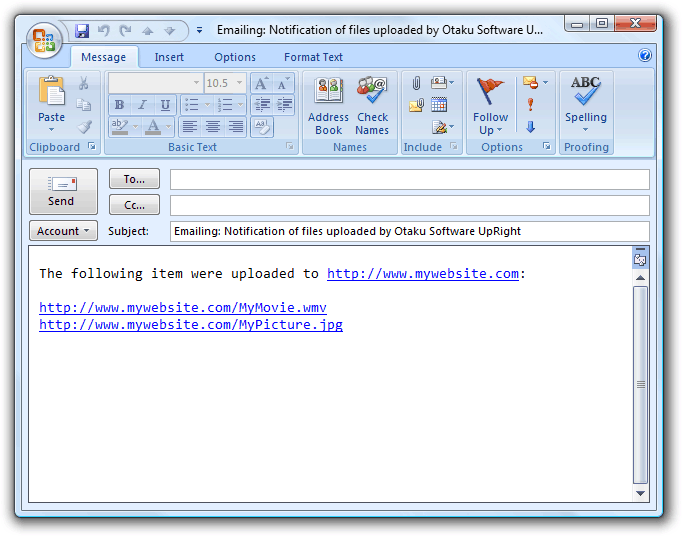Insert calendar
The height and width of the screenshot is (536, 682).
click(x=439, y=105)
